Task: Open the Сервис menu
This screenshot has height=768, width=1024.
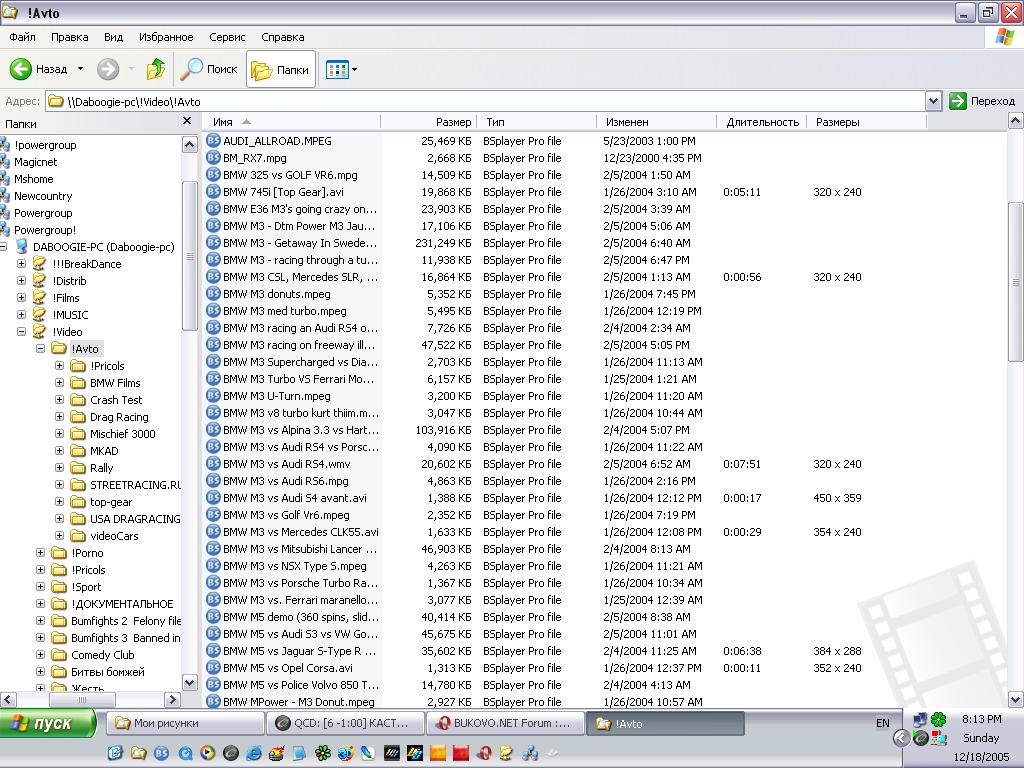Action: (227, 37)
